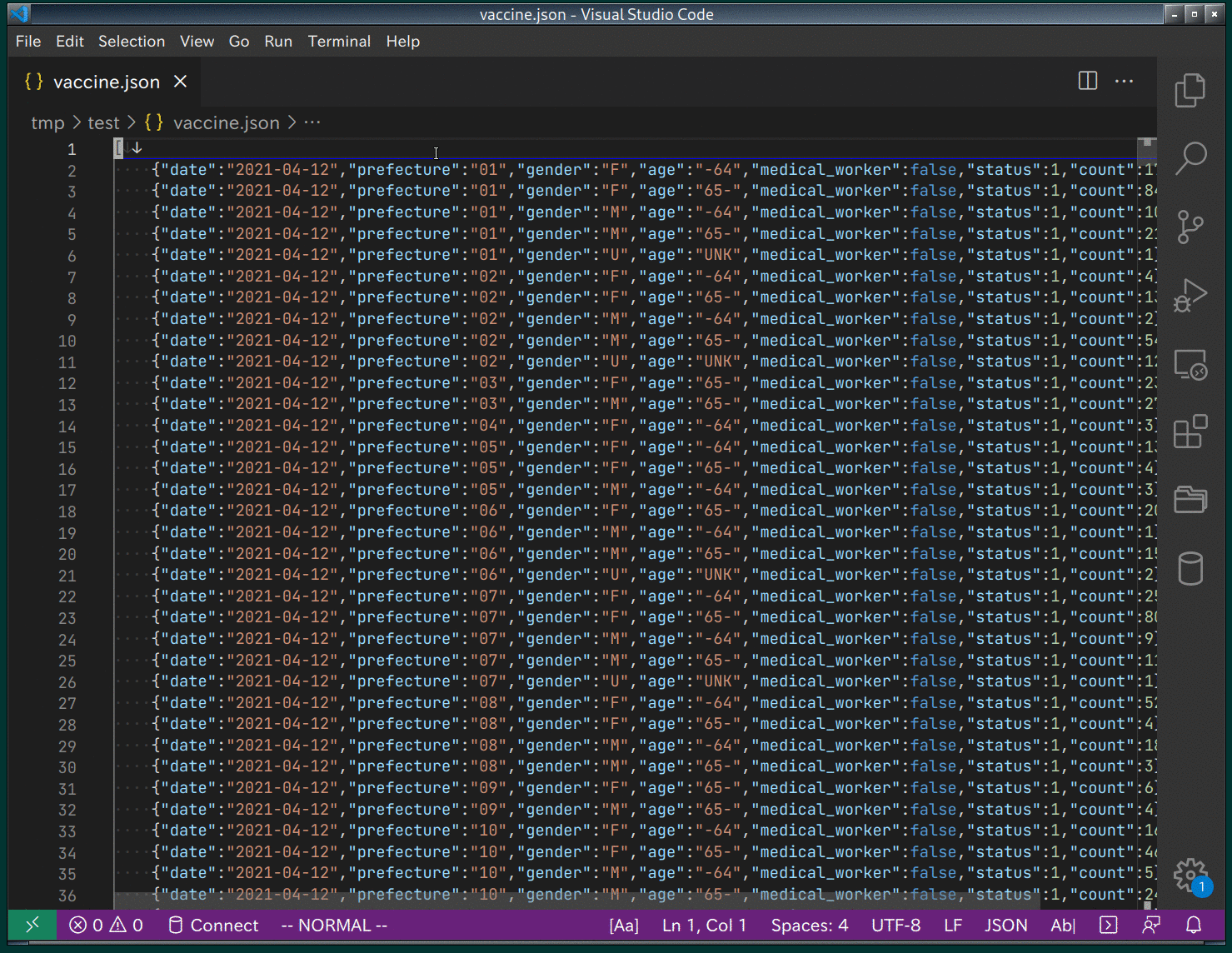Change indentation via Spaces: 4
The width and height of the screenshot is (1232, 953).
coord(810,925)
